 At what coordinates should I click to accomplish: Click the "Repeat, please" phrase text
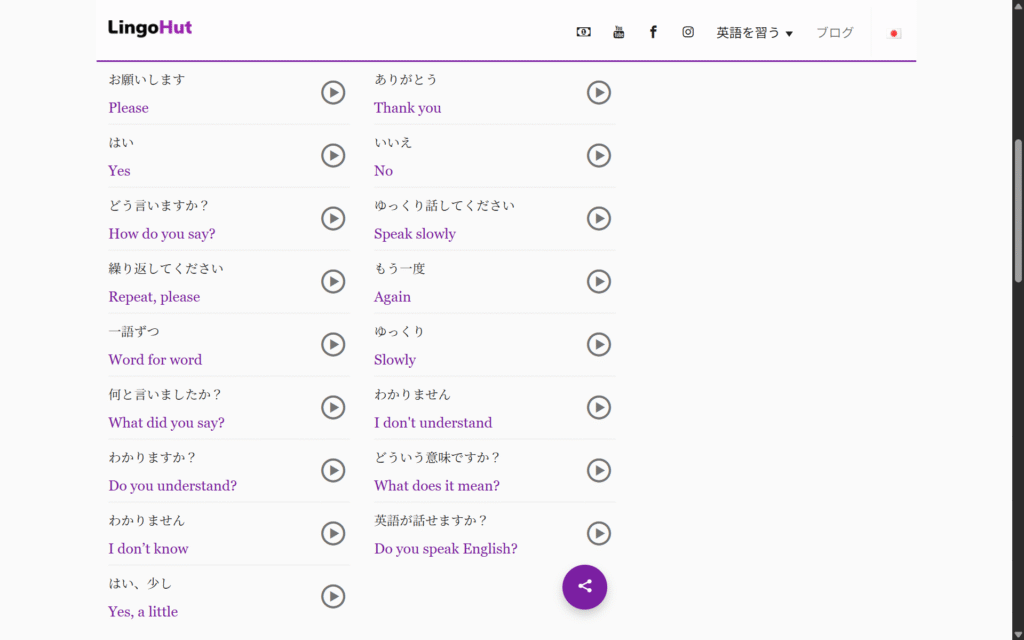coord(154,297)
